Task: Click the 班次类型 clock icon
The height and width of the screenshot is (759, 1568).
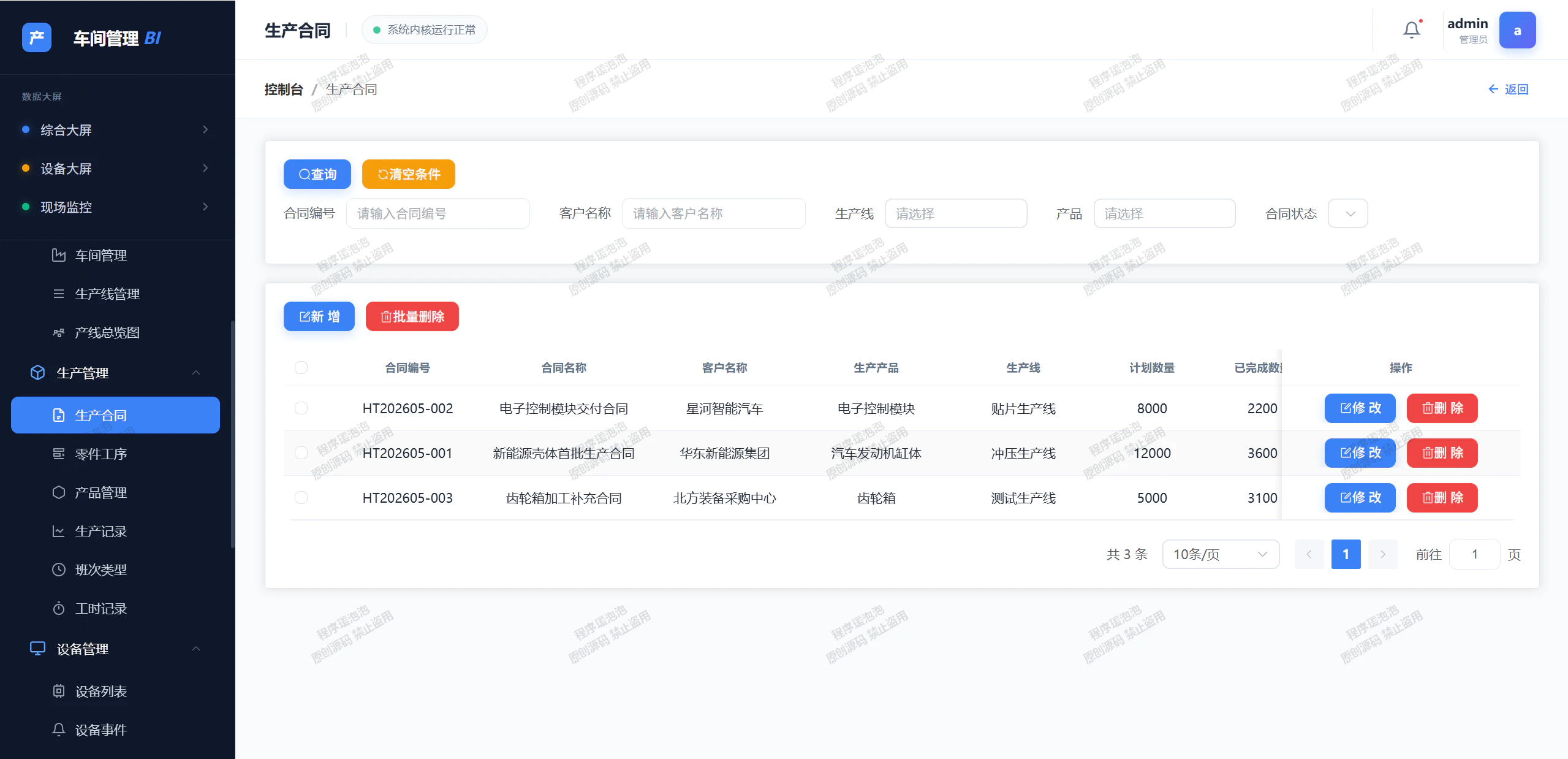Action: 59,570
